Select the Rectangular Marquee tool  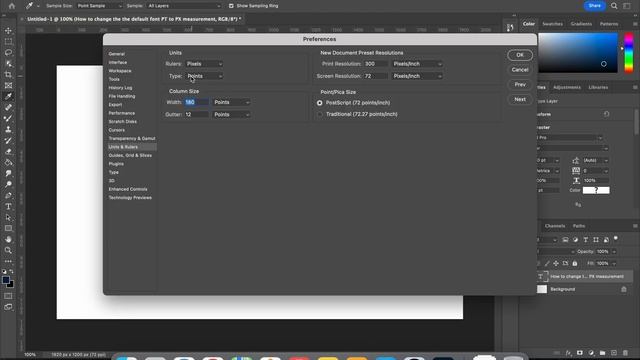click(8, 42)
